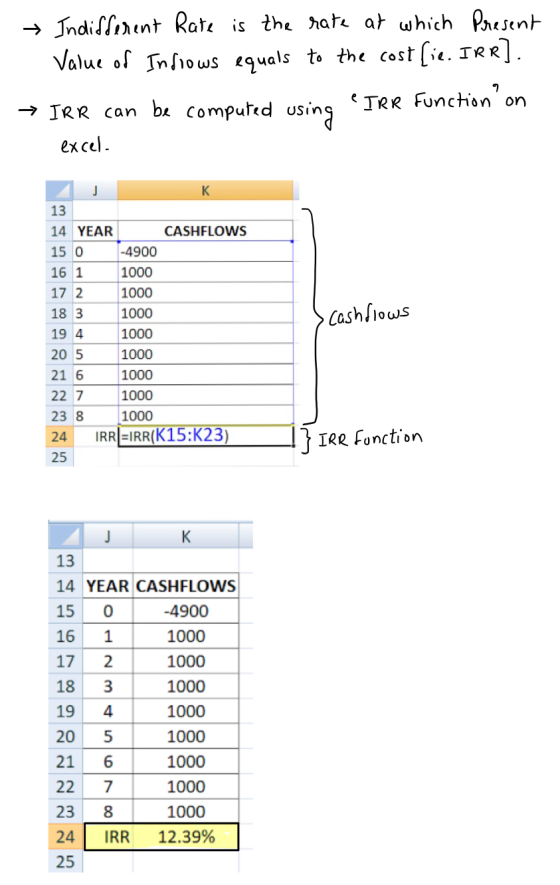
Task: Click year 6 cell in the 12.39% spreadsheet
Action: click(108, 761)
